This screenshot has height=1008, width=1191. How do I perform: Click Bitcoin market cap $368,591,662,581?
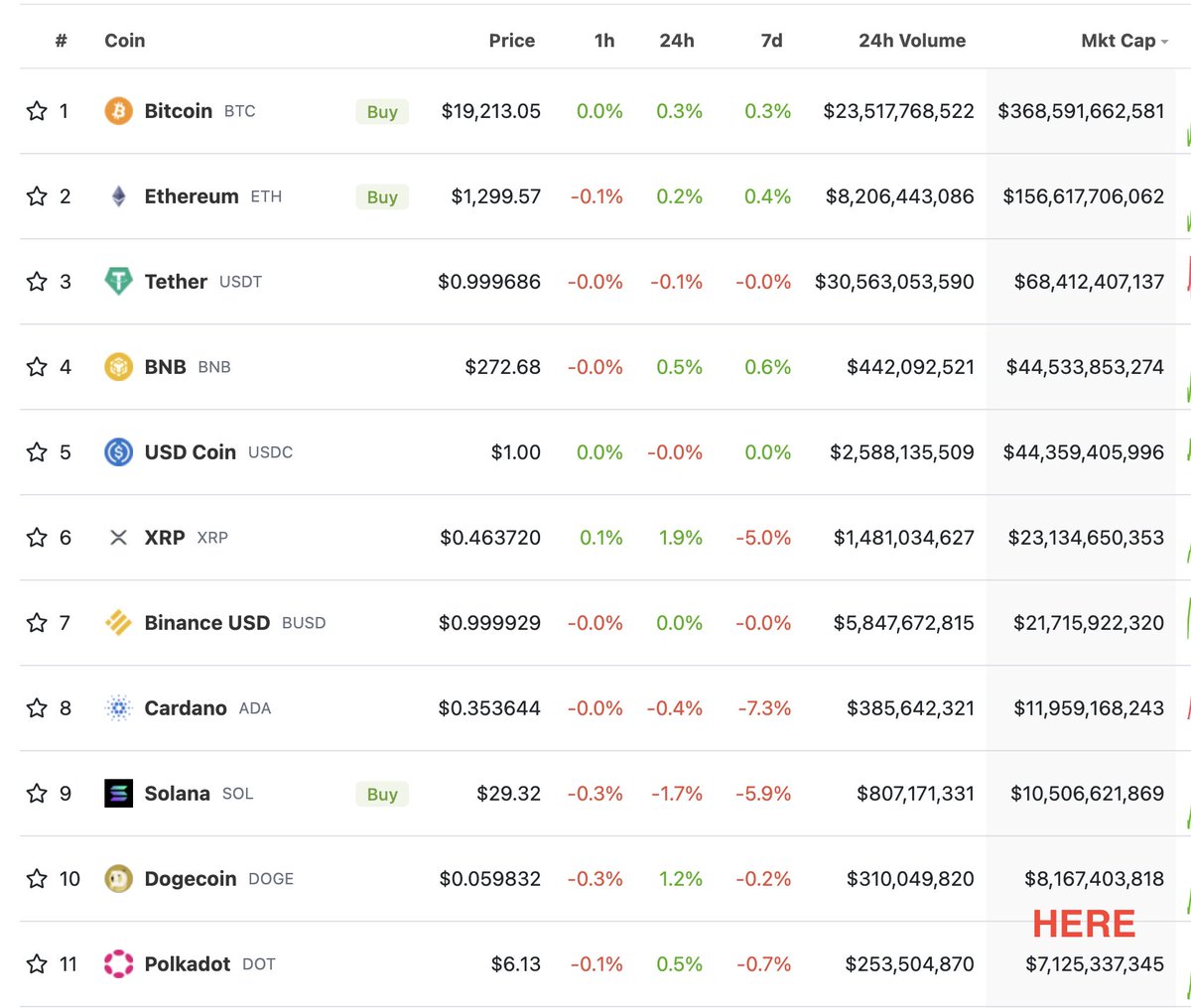1081,111
